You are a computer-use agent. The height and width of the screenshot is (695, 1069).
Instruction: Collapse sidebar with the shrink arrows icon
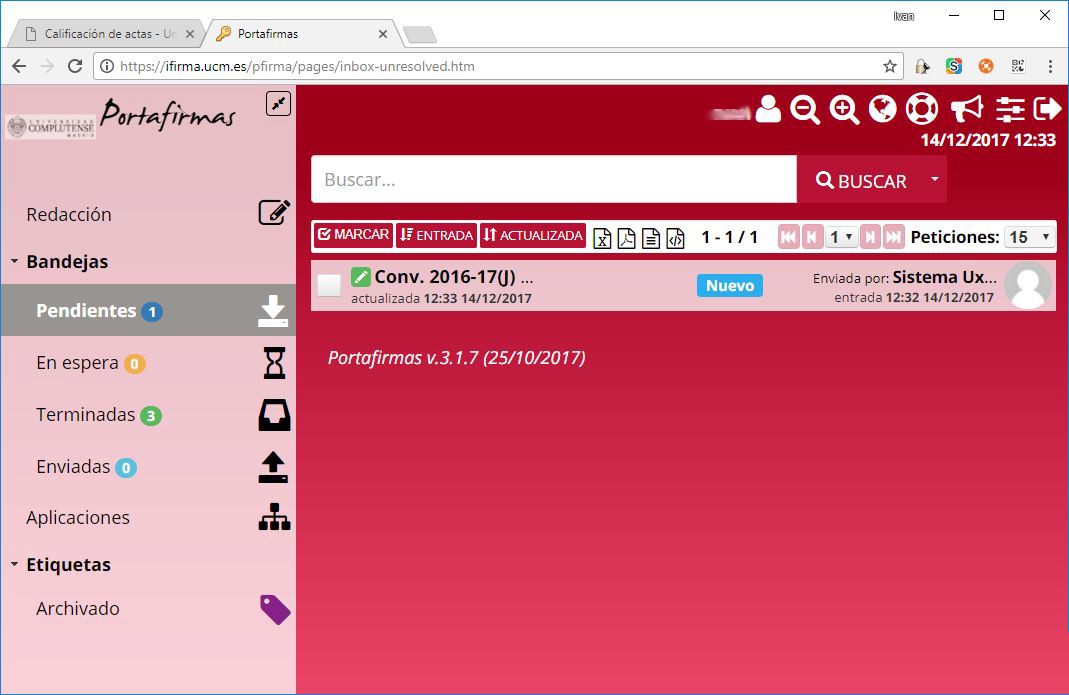pyautogui.click(x=278, y=103)
